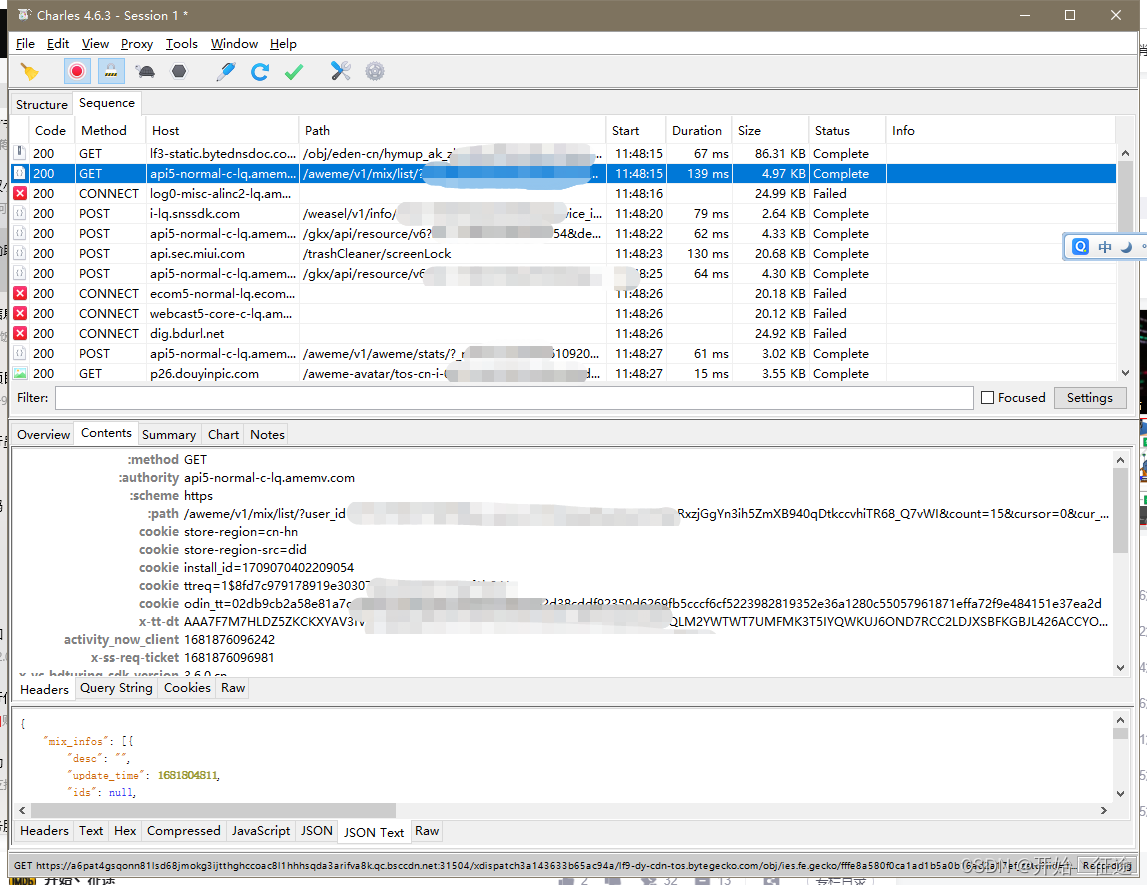Open the Tools menu
The width and height of the screenshot is (1147, 885).
[x=181, y=44]
